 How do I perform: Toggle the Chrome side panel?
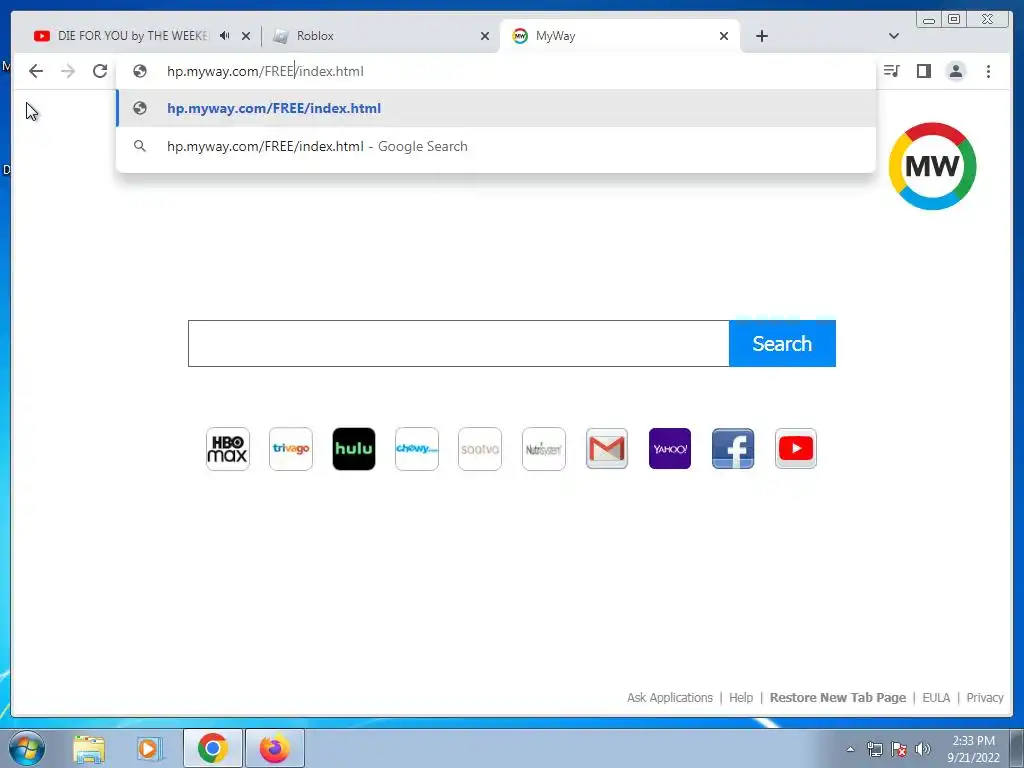(923, 71)
